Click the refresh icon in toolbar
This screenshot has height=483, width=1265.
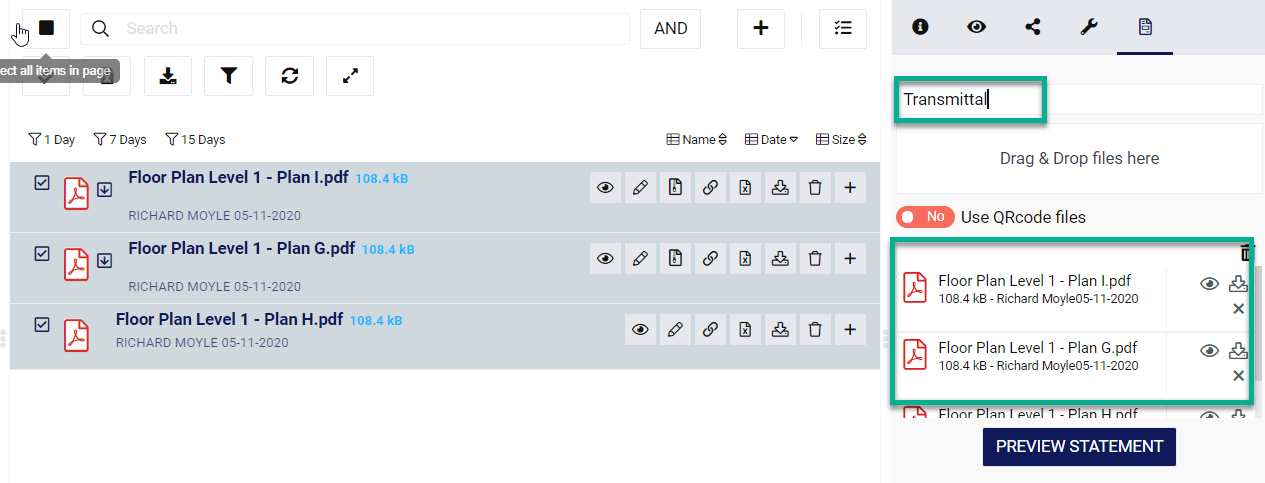290,76
